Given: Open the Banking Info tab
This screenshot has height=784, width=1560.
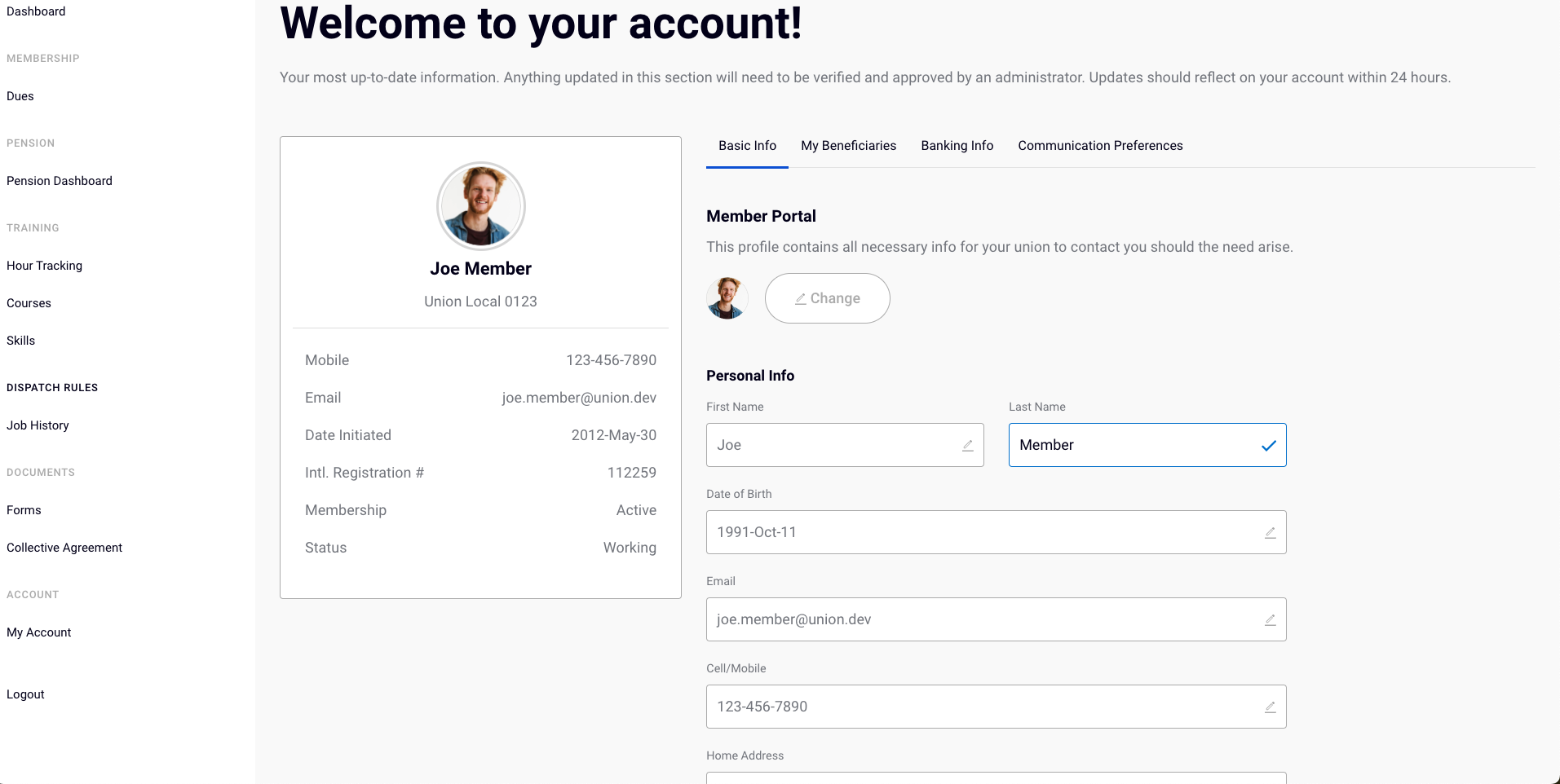Looking at the screenshot, I should click(x=957, y=145).
